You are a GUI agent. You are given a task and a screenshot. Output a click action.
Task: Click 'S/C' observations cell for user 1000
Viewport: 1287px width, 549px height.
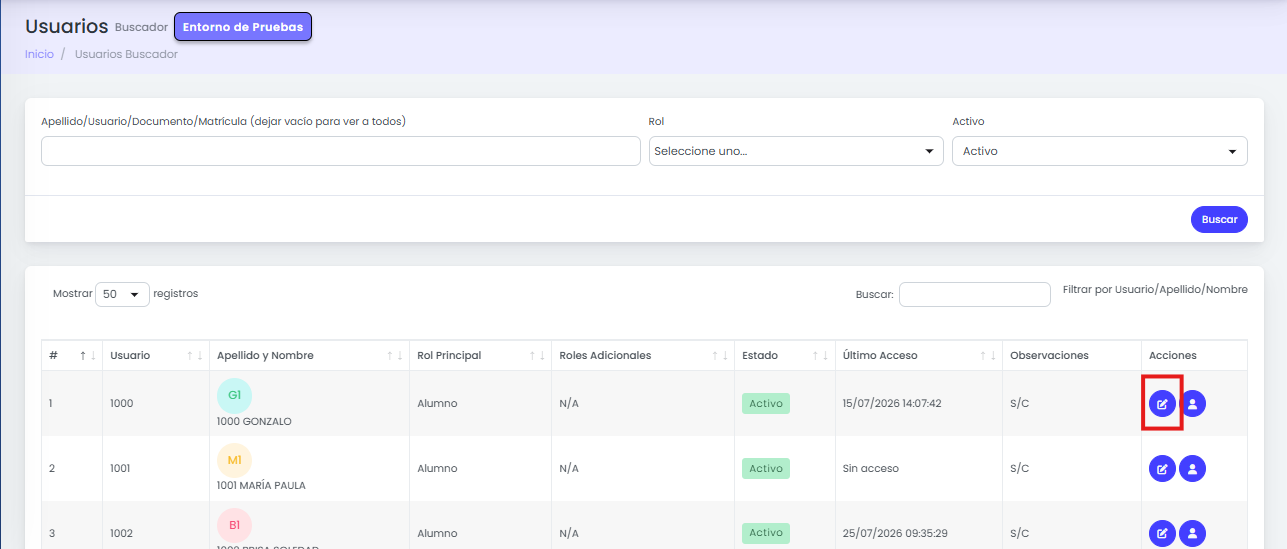pos(1020,403)
